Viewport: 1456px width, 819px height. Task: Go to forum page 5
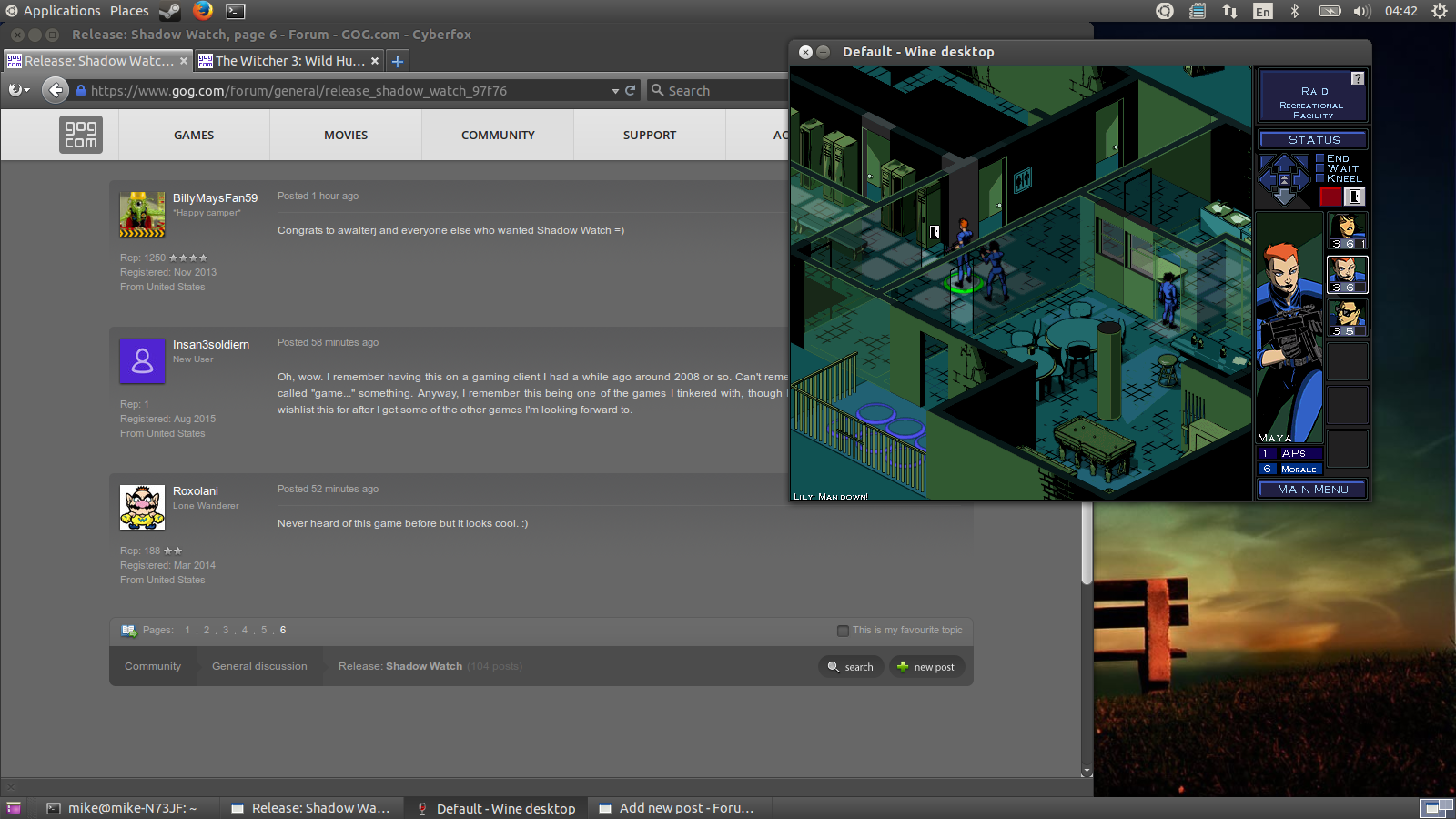[x=264, y=630]
